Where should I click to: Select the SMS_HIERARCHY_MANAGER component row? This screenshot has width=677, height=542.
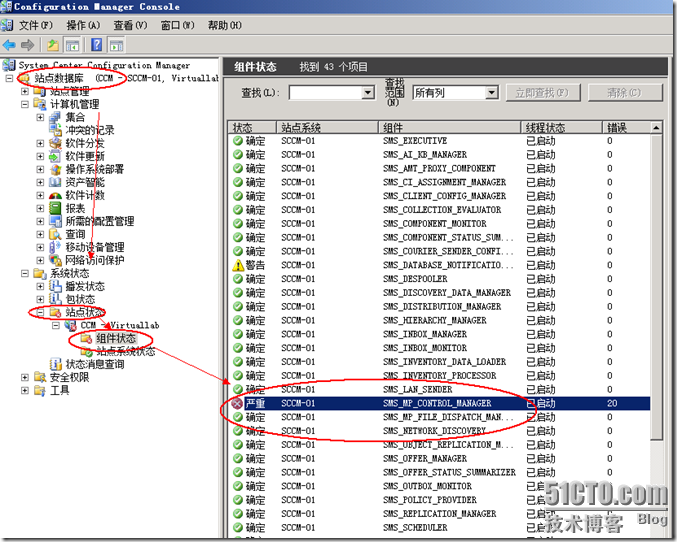439,320
